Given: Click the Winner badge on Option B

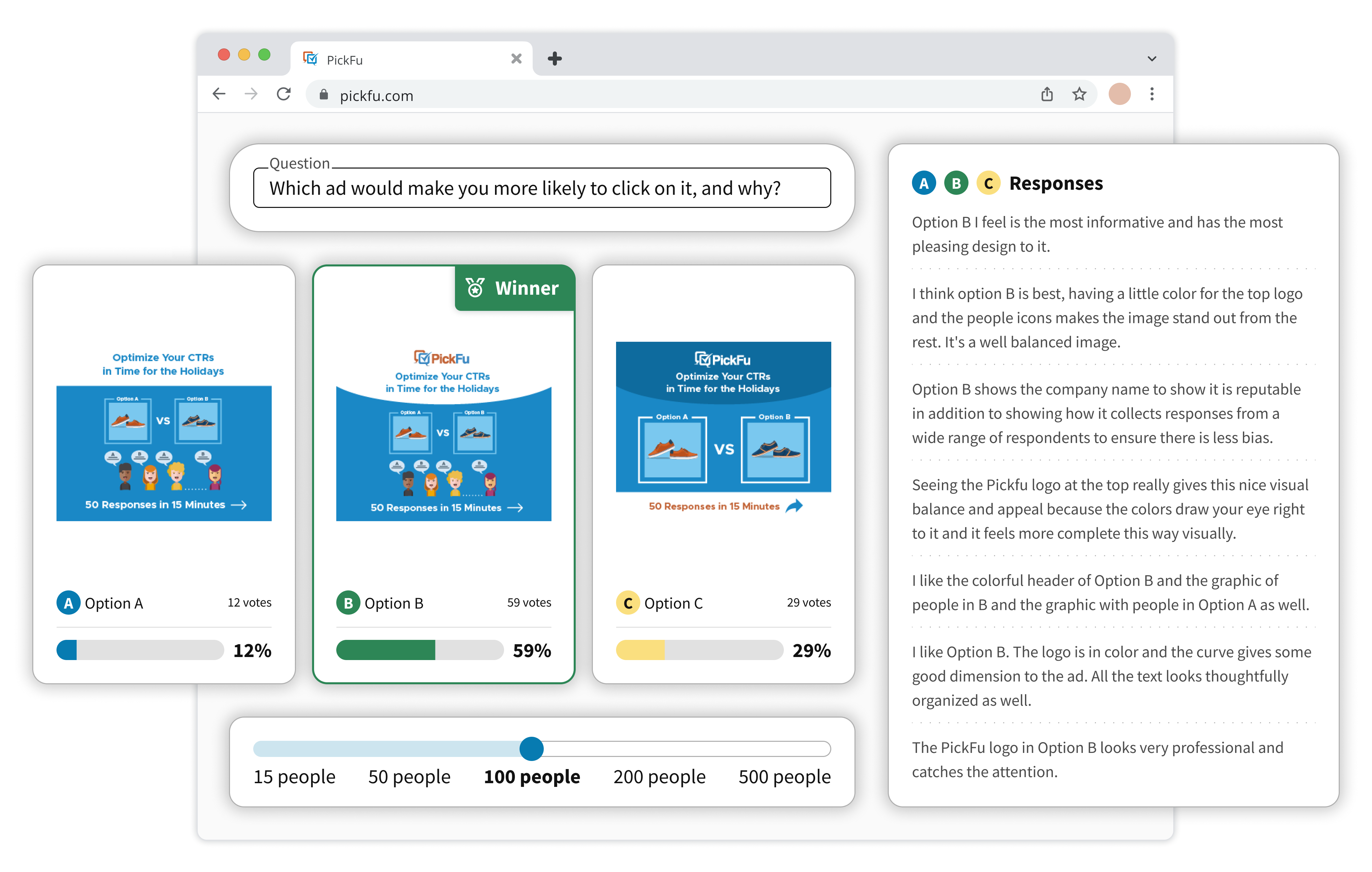Looking at the screenshot, I should click(514, 288).
